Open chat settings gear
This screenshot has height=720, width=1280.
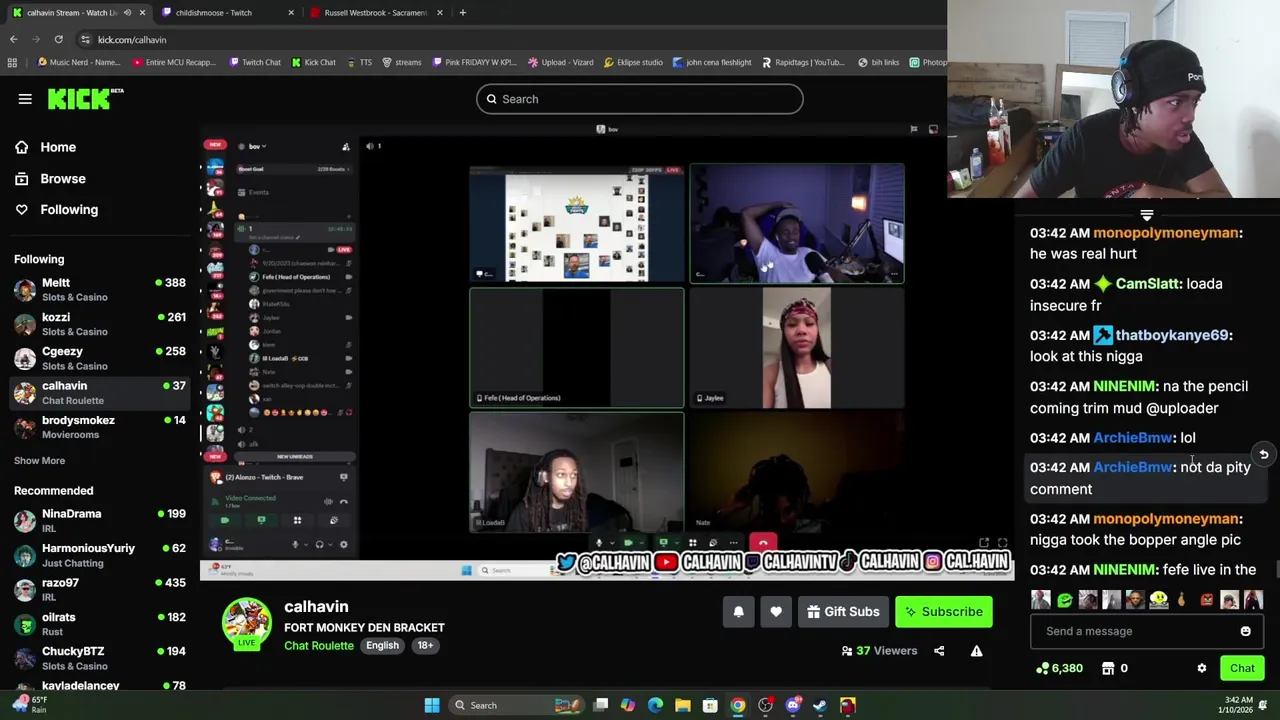(x=1202, y=668)
